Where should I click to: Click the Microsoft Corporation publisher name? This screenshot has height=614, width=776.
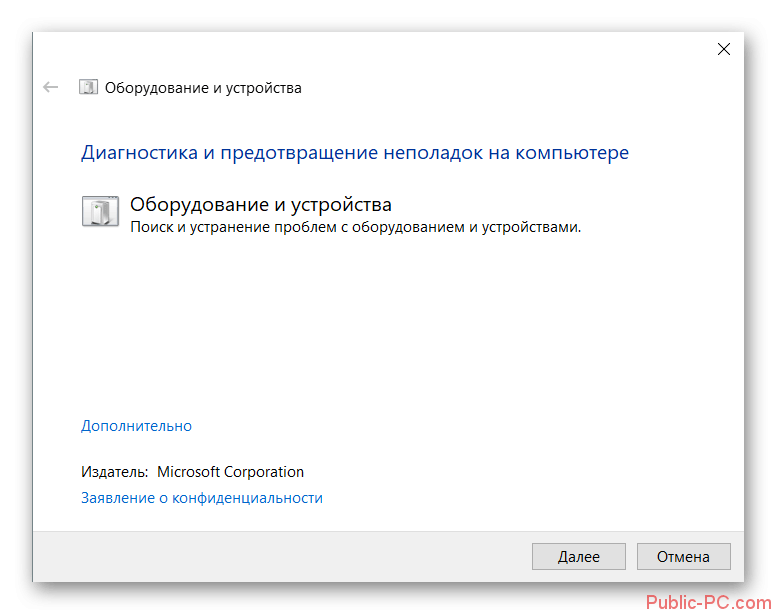click(231, 472)
